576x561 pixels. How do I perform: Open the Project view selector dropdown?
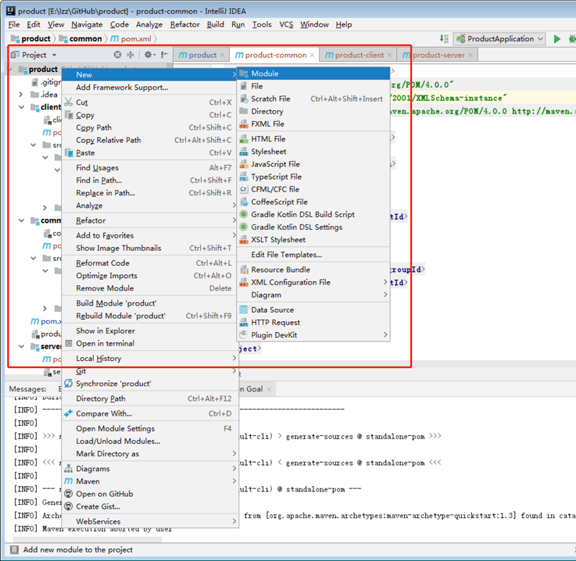click(34, 55)
